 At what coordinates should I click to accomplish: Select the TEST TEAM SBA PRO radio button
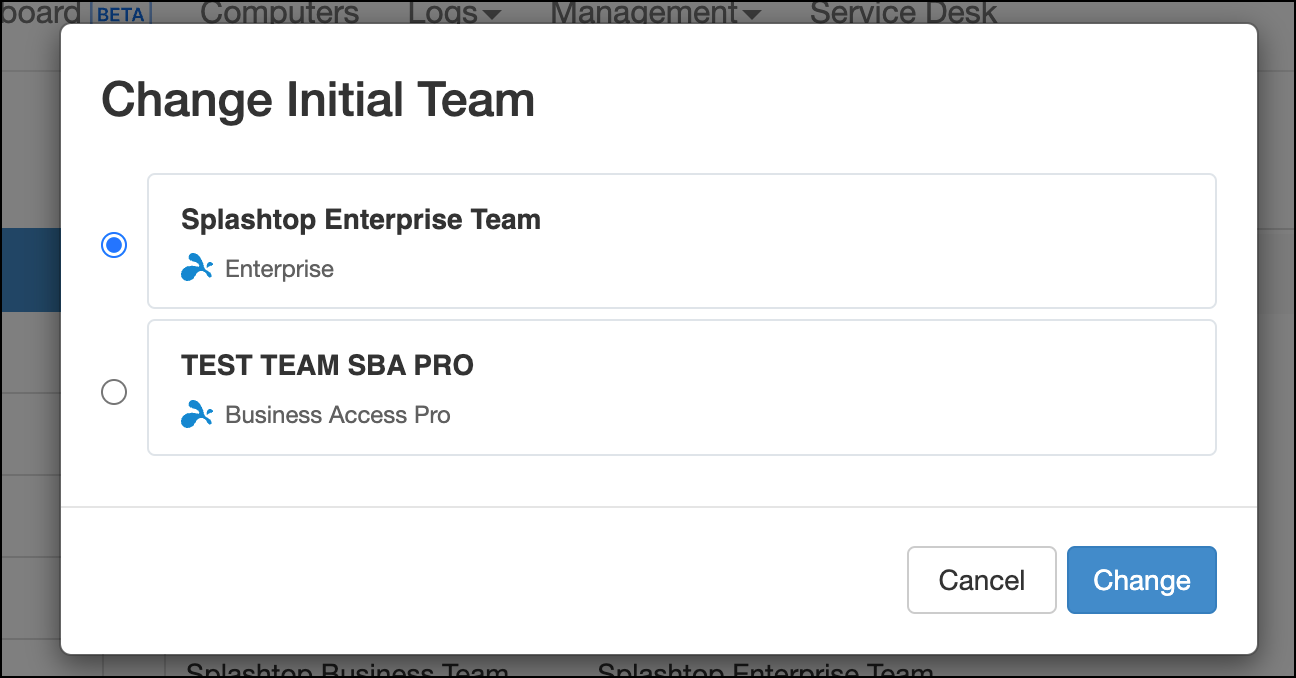click(x=114, y=392)
